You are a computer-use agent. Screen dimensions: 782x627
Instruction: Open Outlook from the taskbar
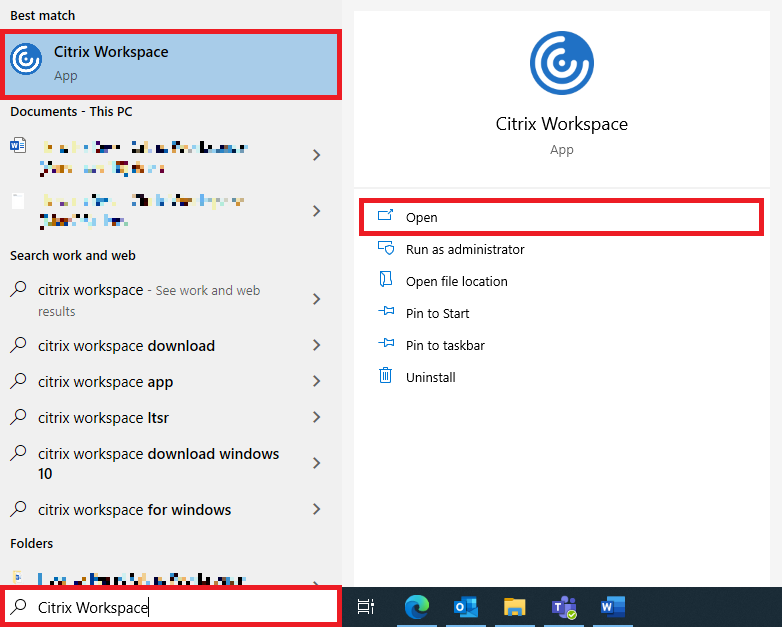(465, 607)
